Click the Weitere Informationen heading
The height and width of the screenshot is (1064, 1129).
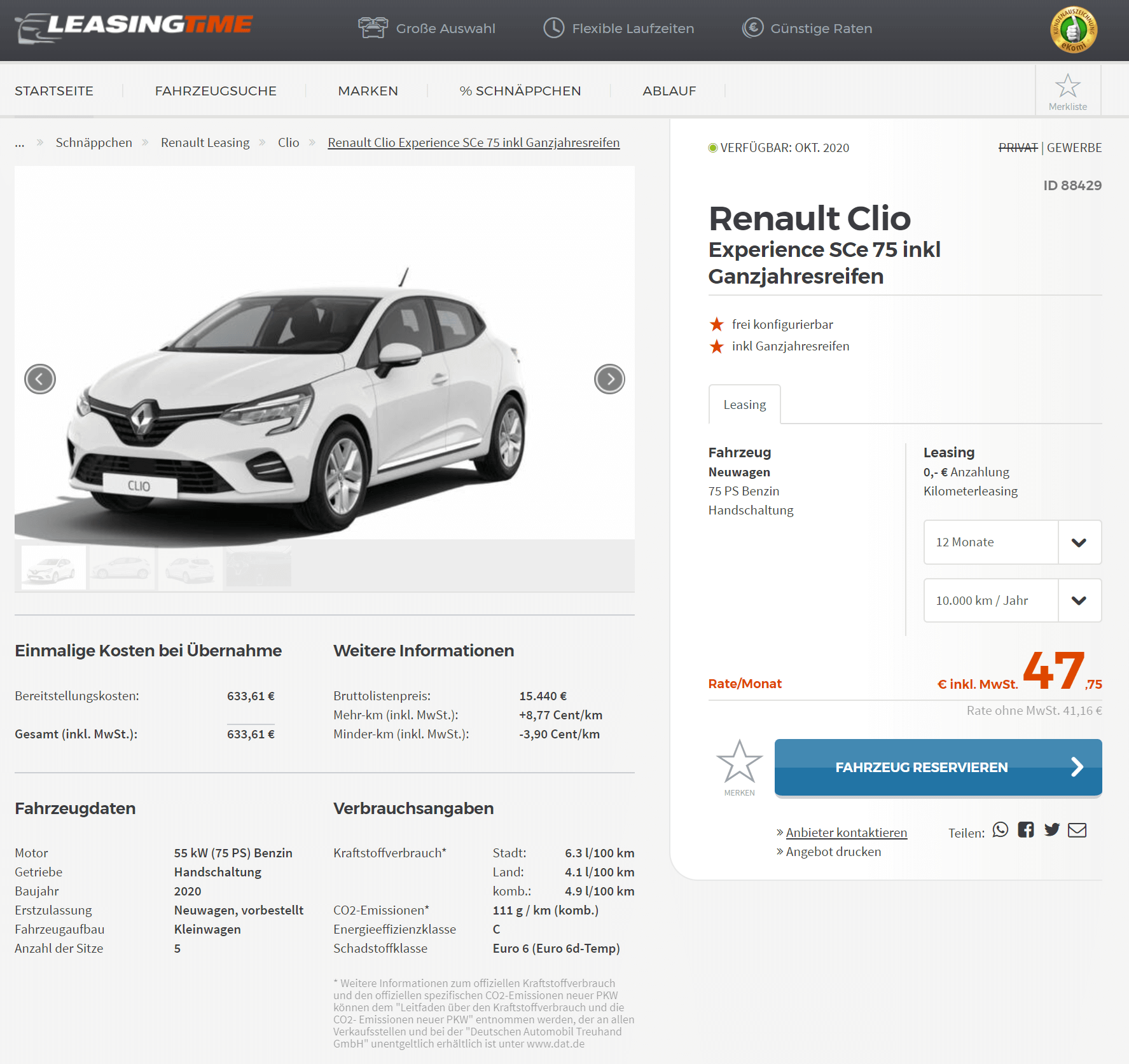[424, 651]
